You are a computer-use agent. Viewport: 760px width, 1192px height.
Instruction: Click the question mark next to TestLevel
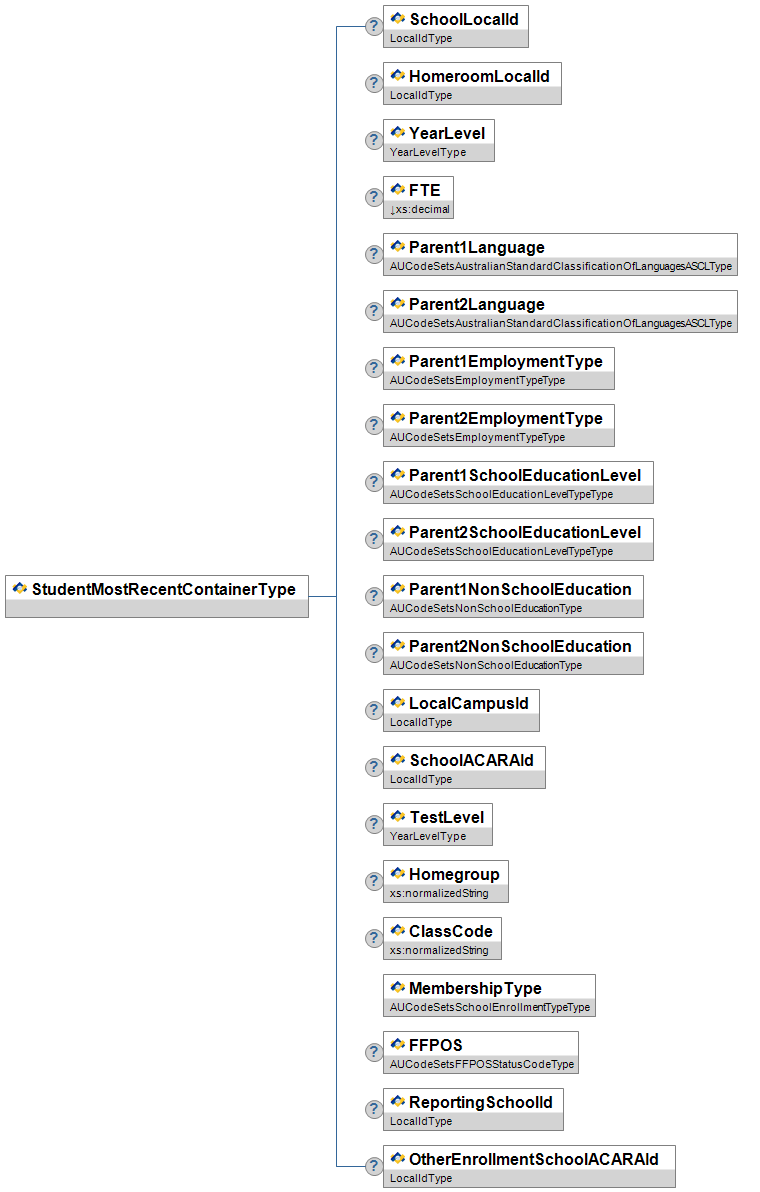tap(373, 825)
